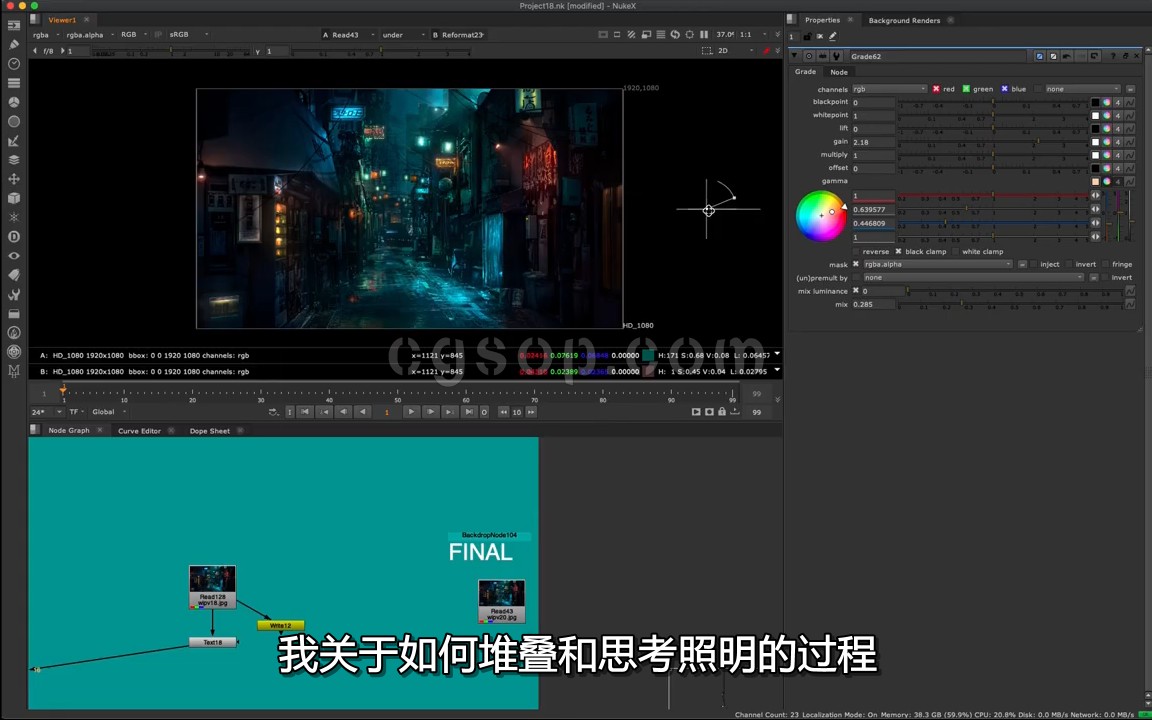The width and height of the screenshot is (1152, 720).
Task: Open the Global frame range dropdown
Action: [109, 412]
